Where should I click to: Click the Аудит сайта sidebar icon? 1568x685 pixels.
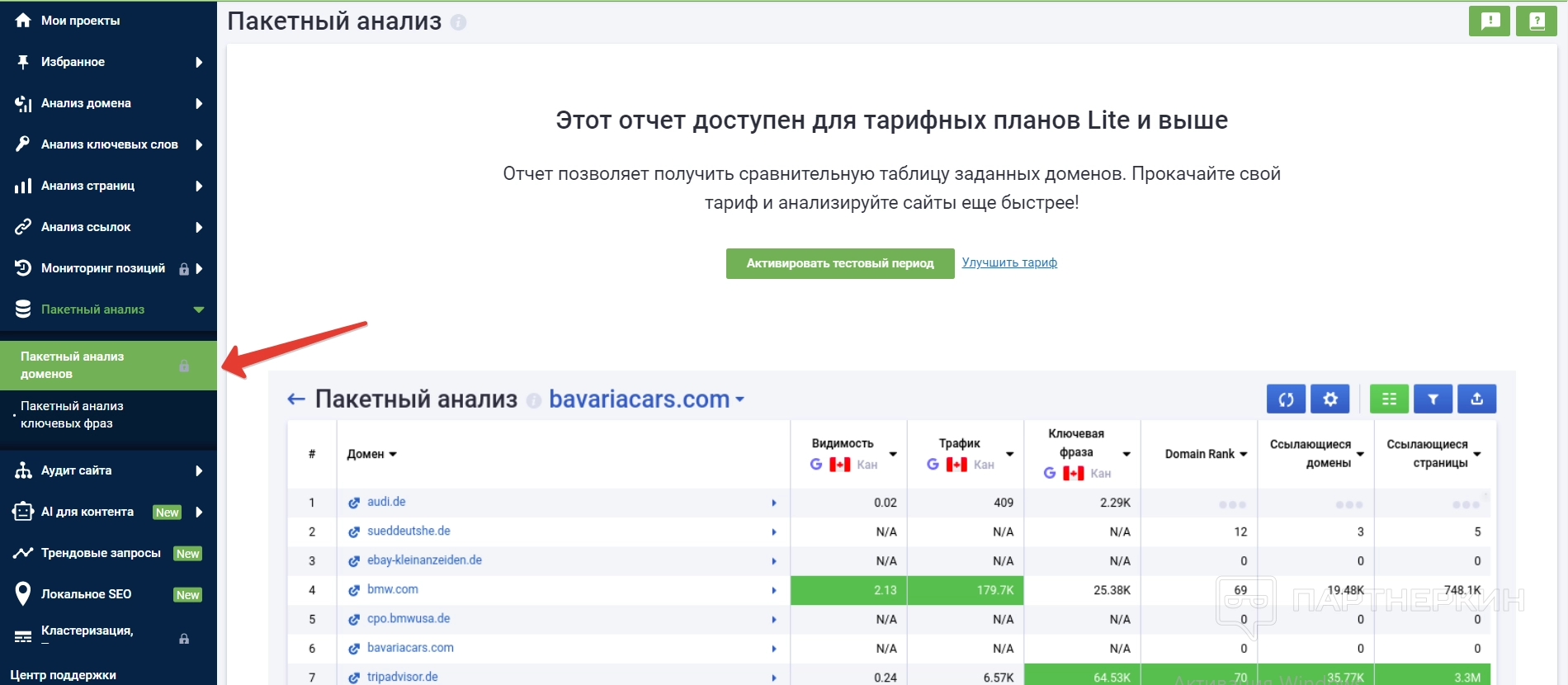point(23,470)
